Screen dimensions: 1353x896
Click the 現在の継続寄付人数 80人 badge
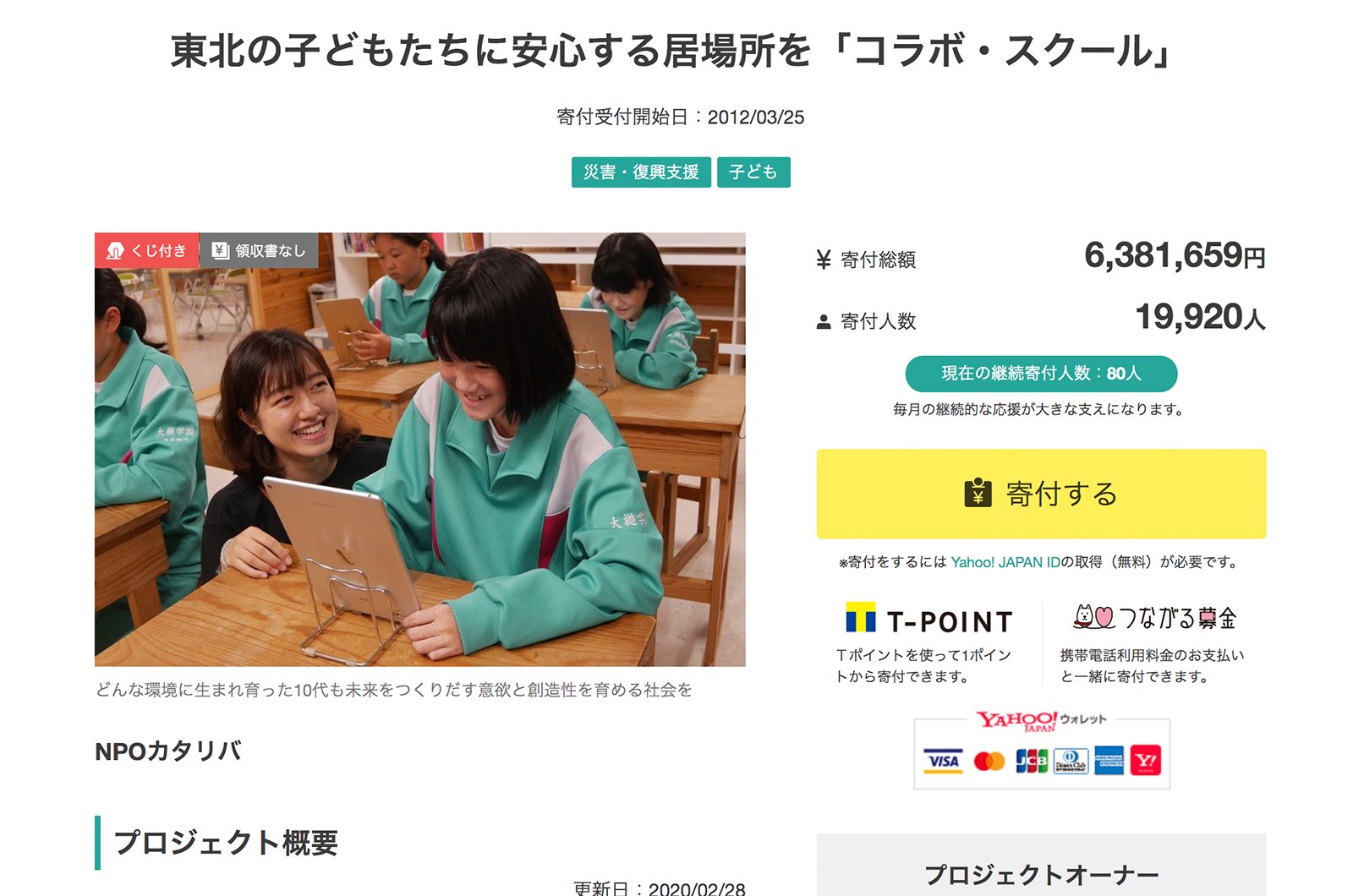(x=1041, y=374)
